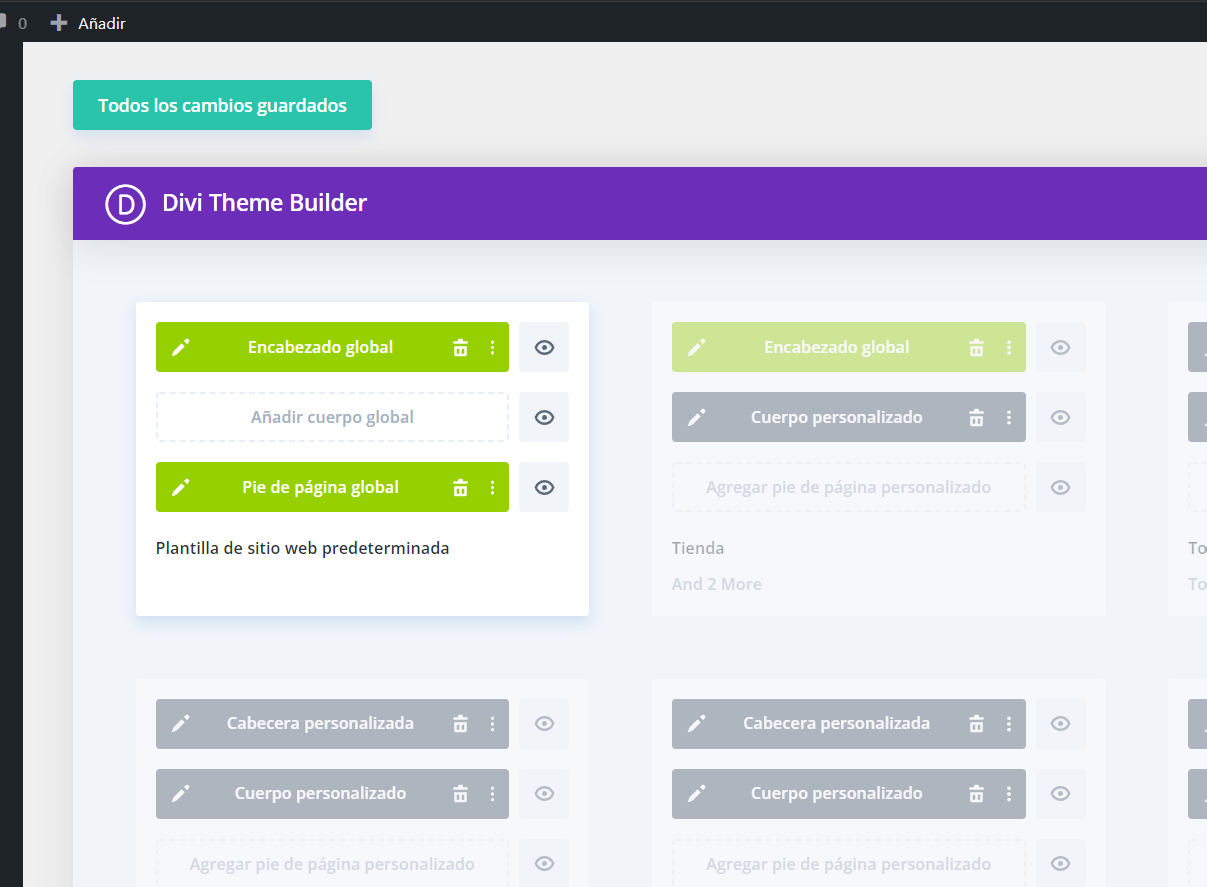Toggle Cuerpo personalizado visibility in card below default template

[x=544, y=793]
